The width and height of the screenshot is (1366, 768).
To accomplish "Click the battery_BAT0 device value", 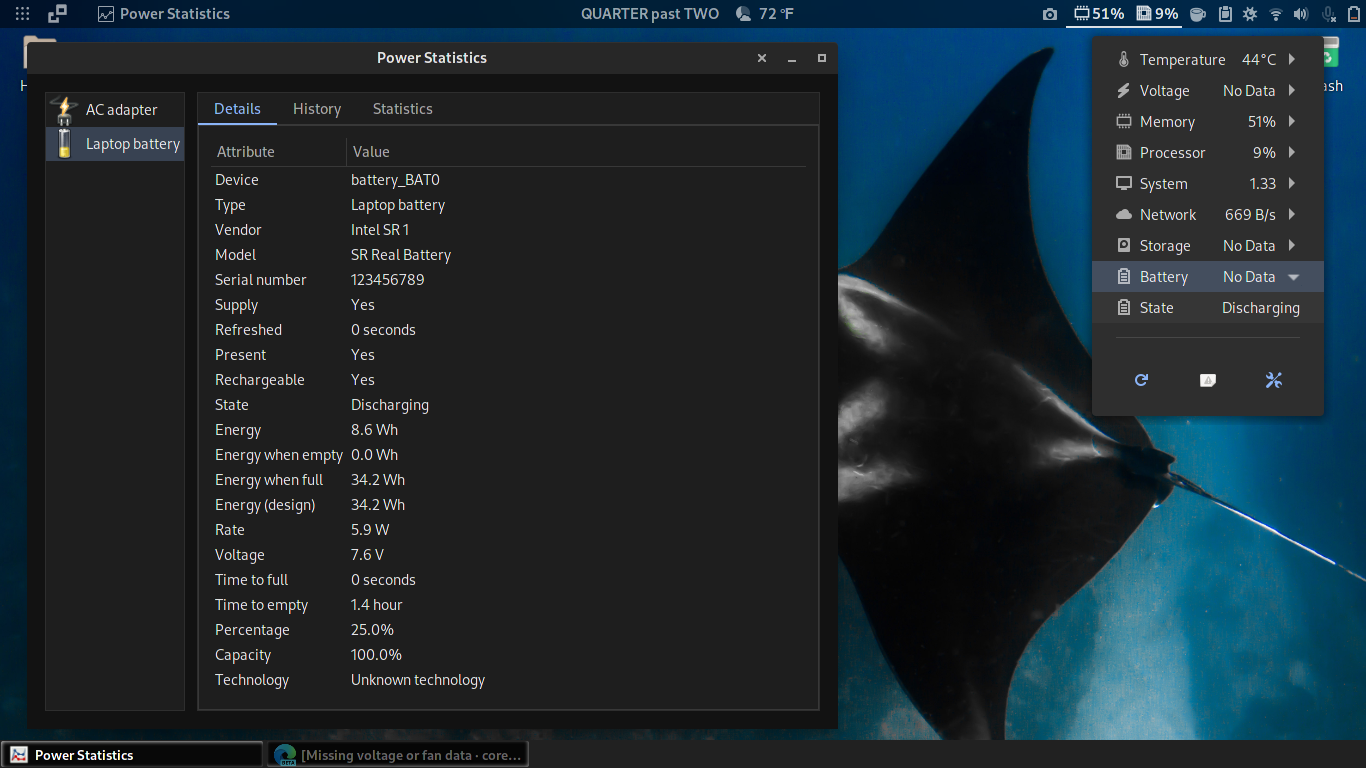I will [395, 180].
